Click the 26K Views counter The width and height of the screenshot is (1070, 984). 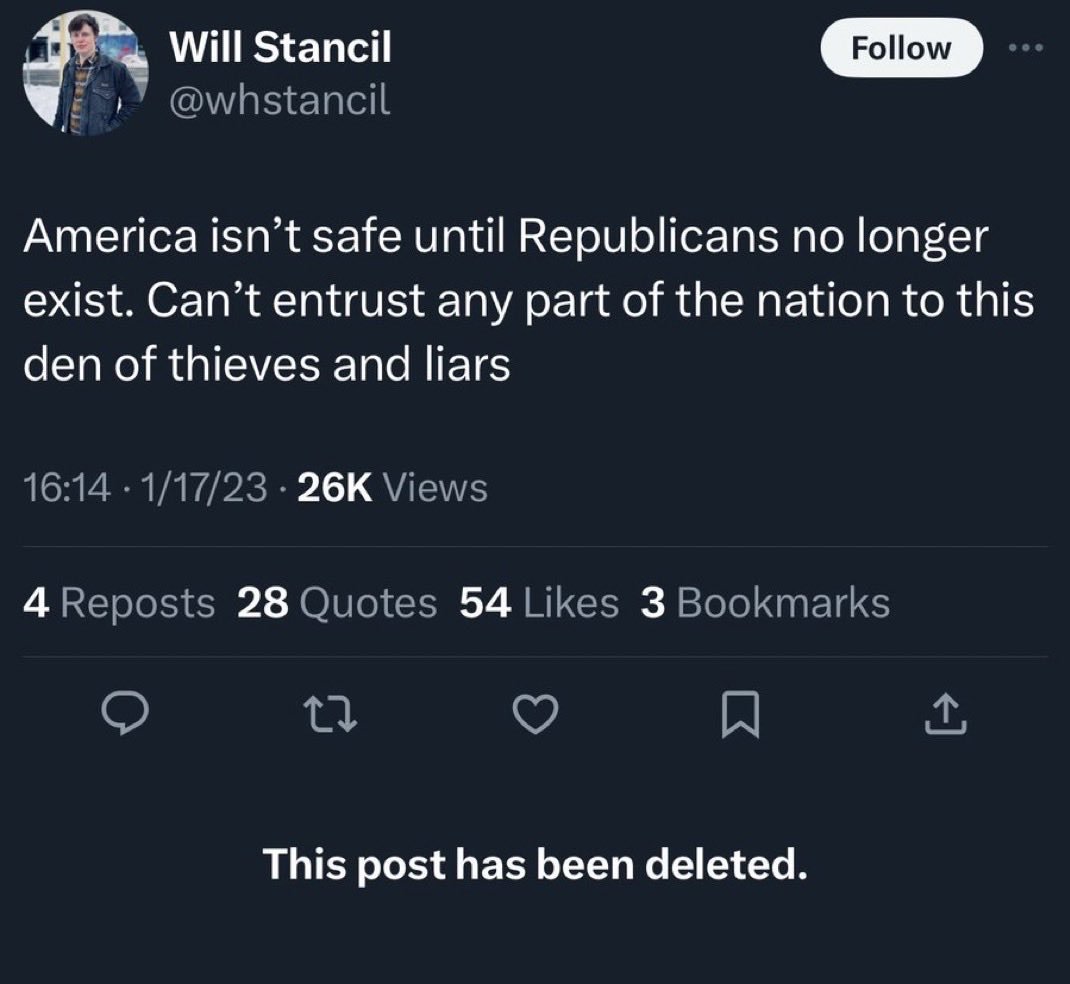coord(393,488)
